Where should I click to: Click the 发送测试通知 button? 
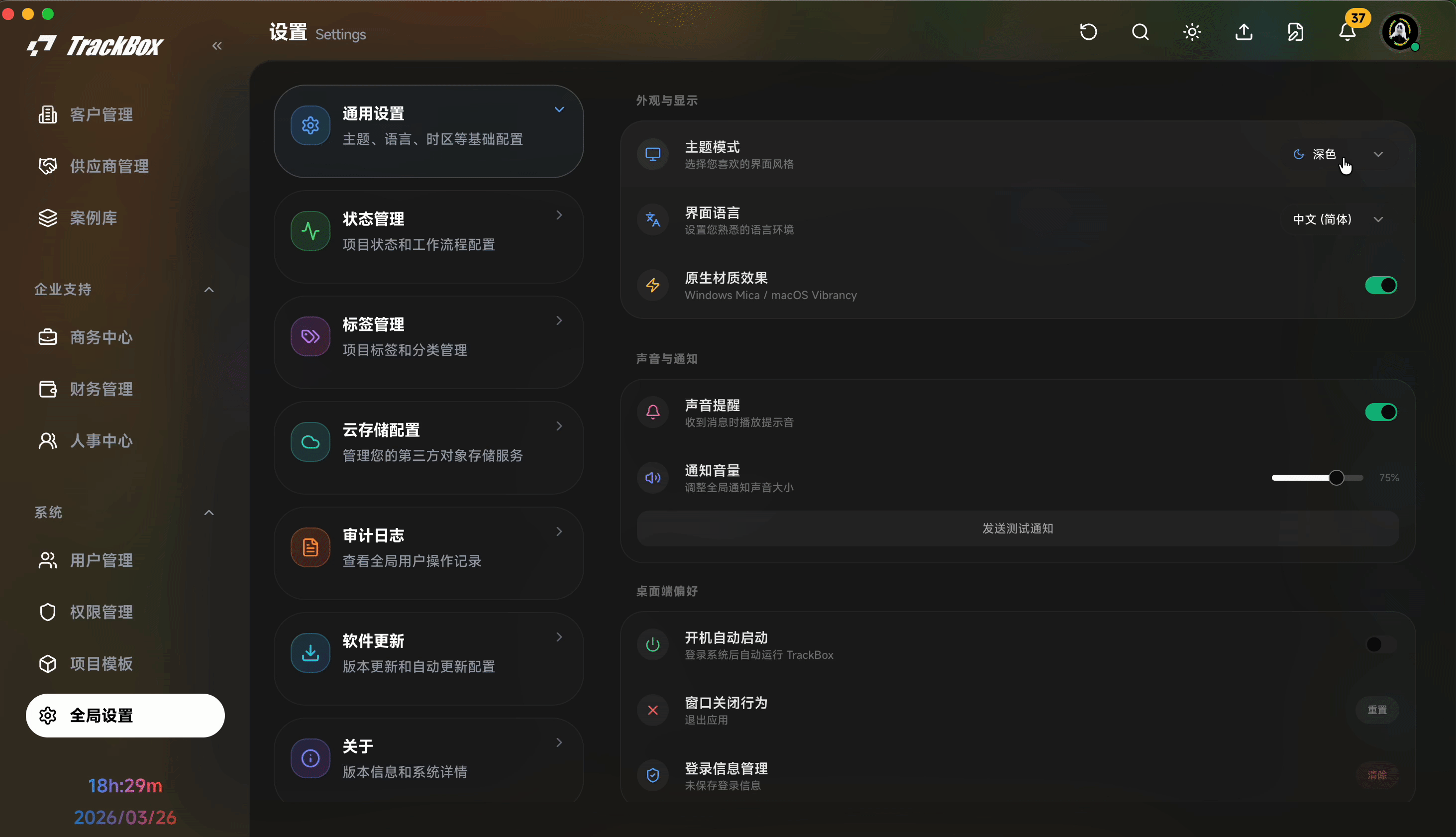(1018, 528)
